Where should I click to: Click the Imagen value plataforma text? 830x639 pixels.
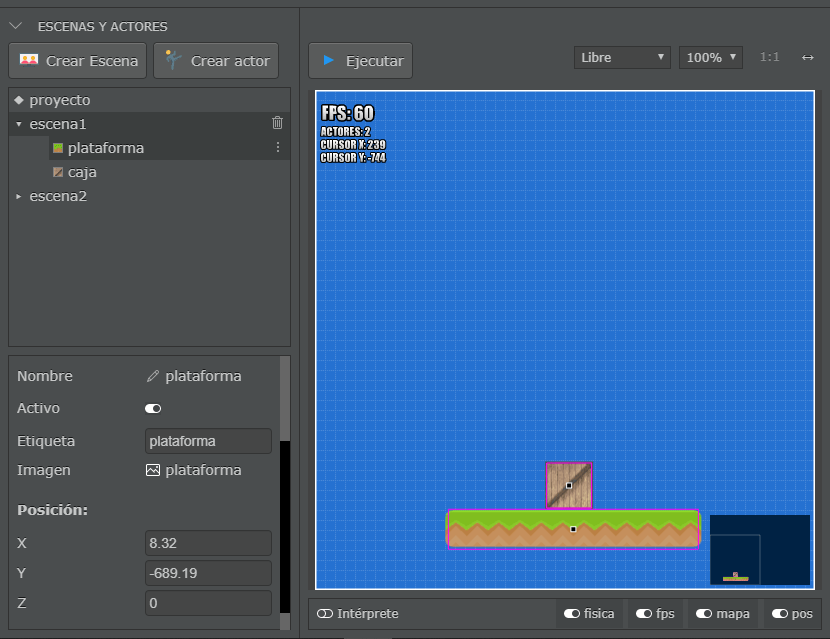[x=203, y=470]
